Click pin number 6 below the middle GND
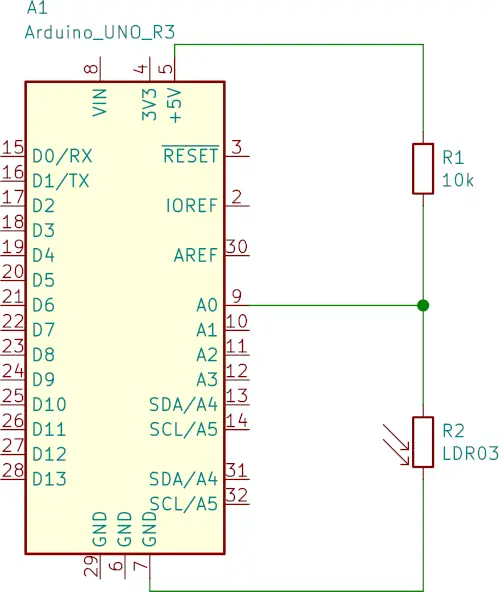This screenshot has width=500, height=592. (x=116, y=566)
